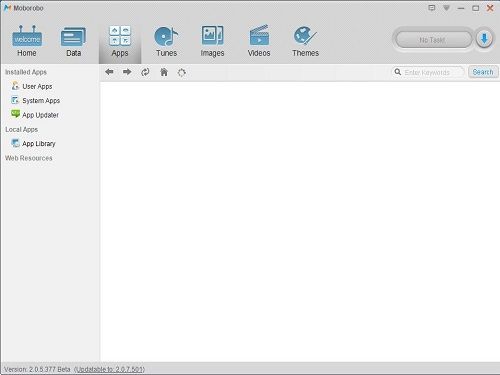Click the App Library icon
Viewport: 500px width, 375px height.
coord(15,143)
